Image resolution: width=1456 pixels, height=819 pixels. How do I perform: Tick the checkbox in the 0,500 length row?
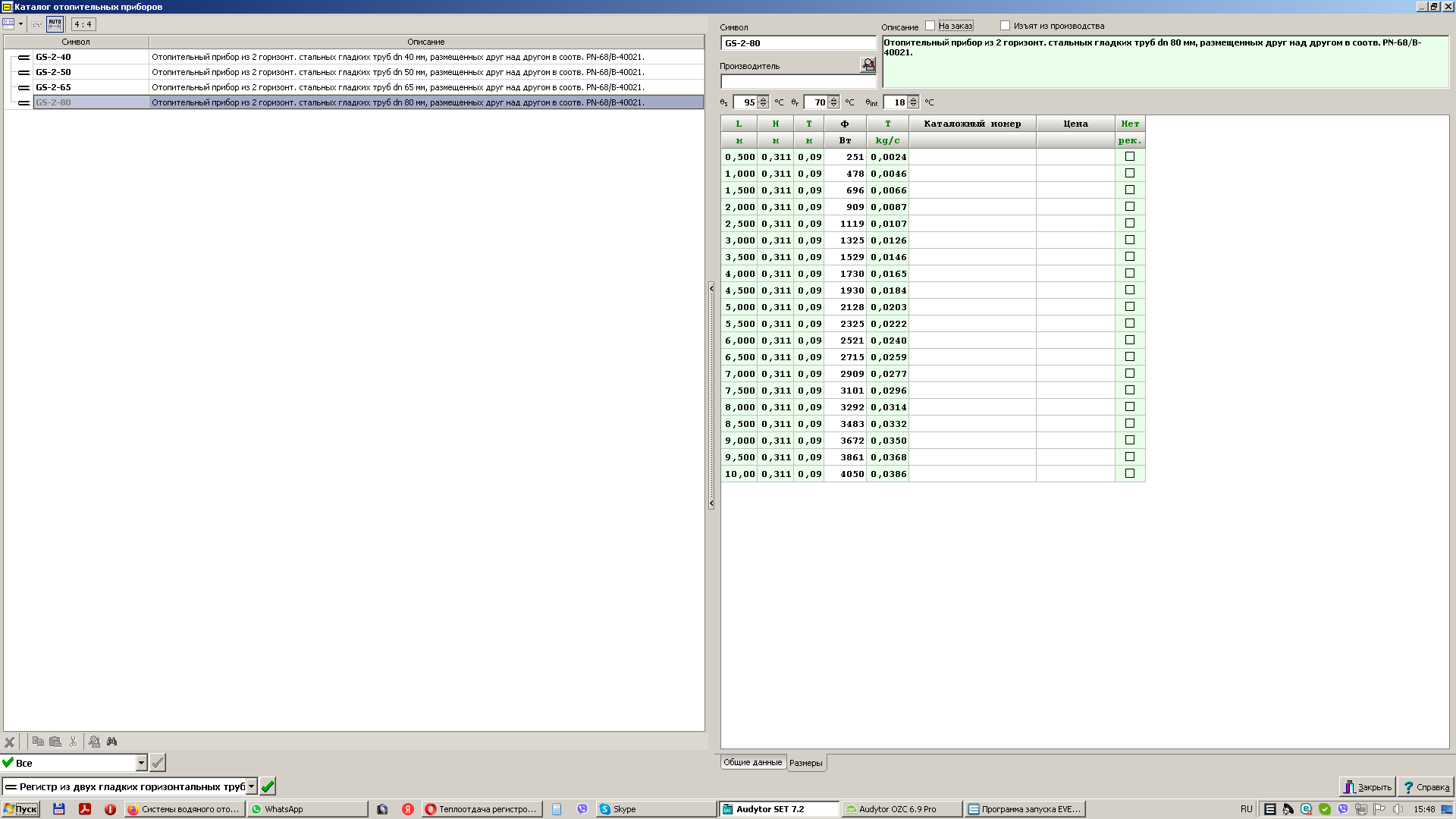(x=1130, y=156)
